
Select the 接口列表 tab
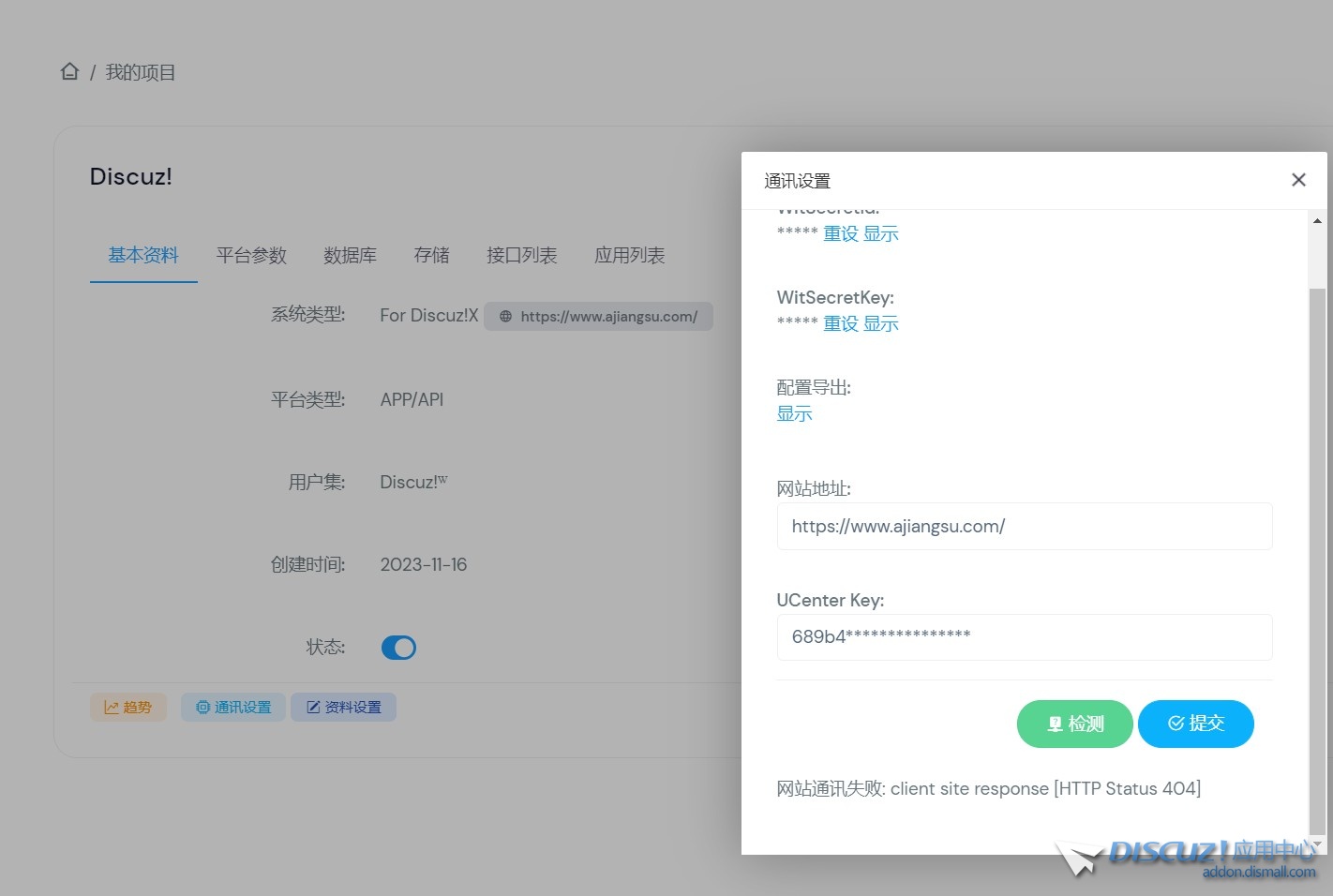(x=521, y=255)
